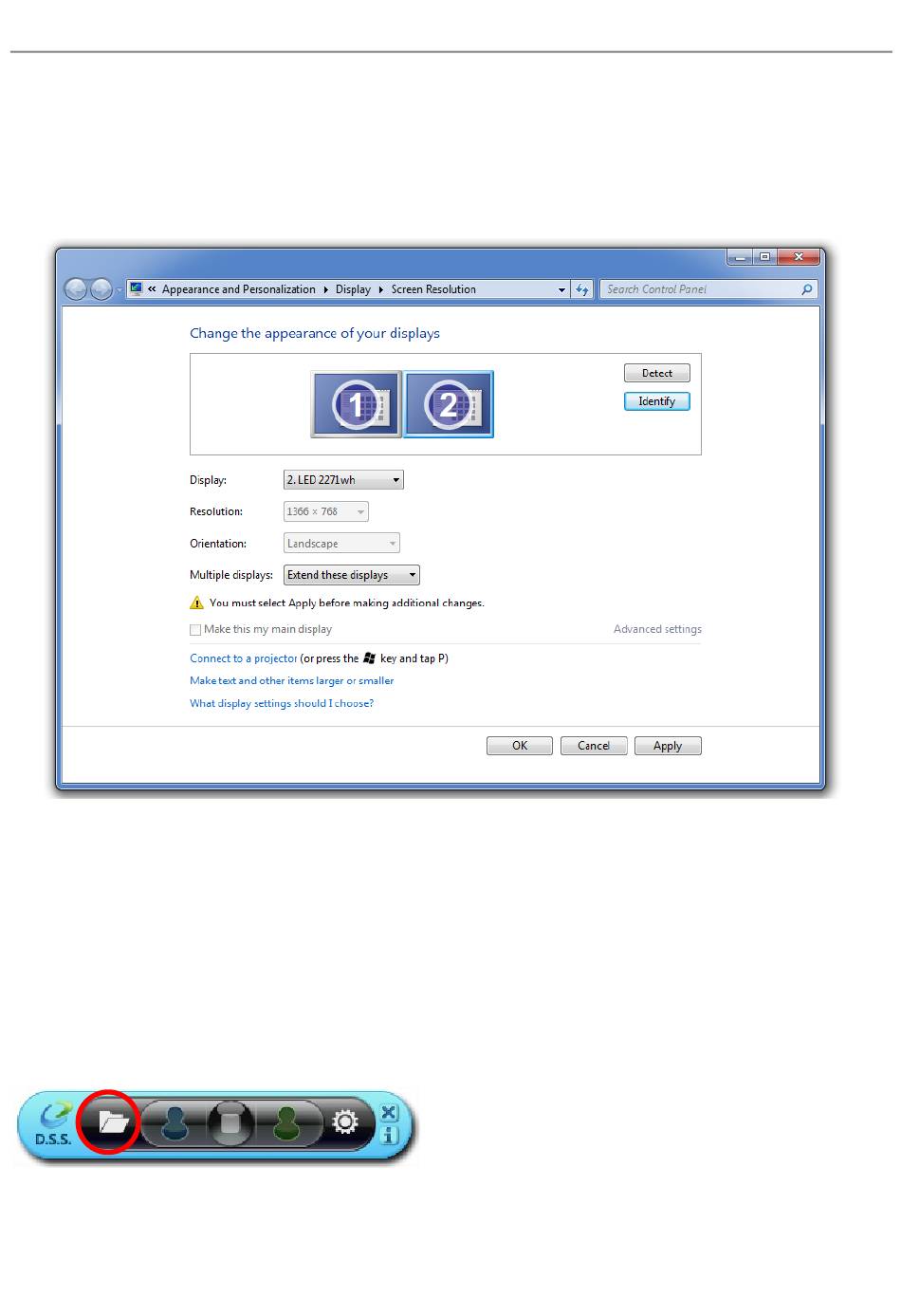
Task: Click the Detect button
Action: coord(657,373)
